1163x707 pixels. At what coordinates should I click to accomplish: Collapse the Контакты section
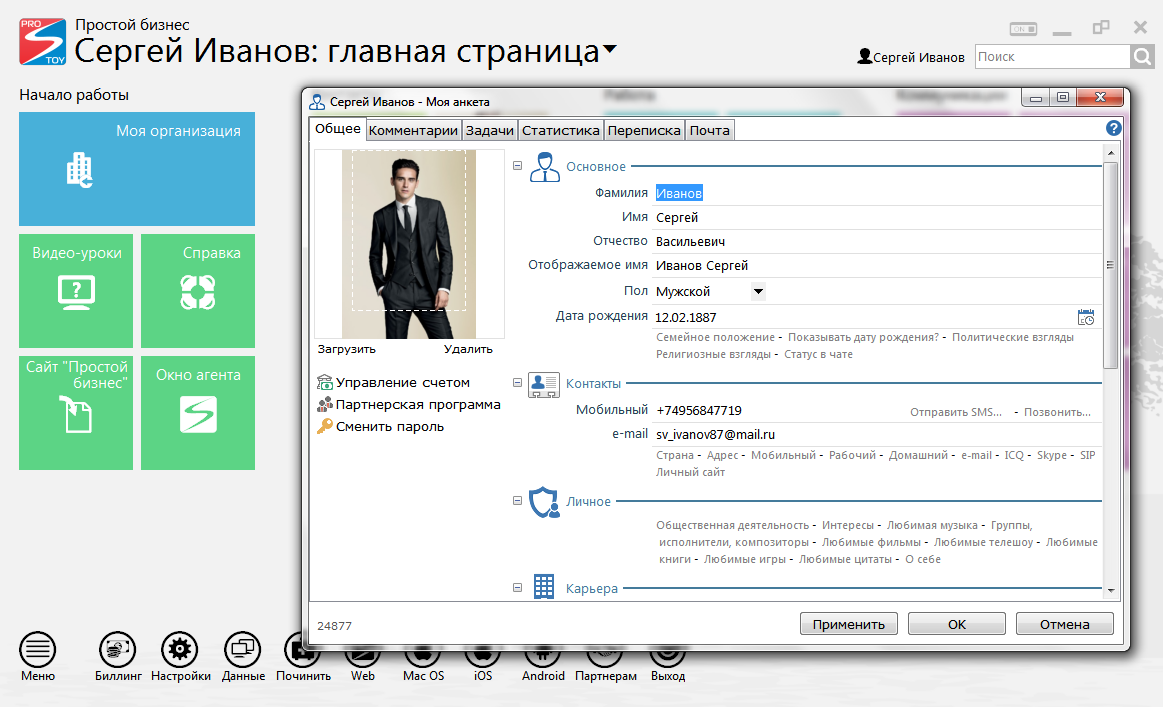click(518, 383)
